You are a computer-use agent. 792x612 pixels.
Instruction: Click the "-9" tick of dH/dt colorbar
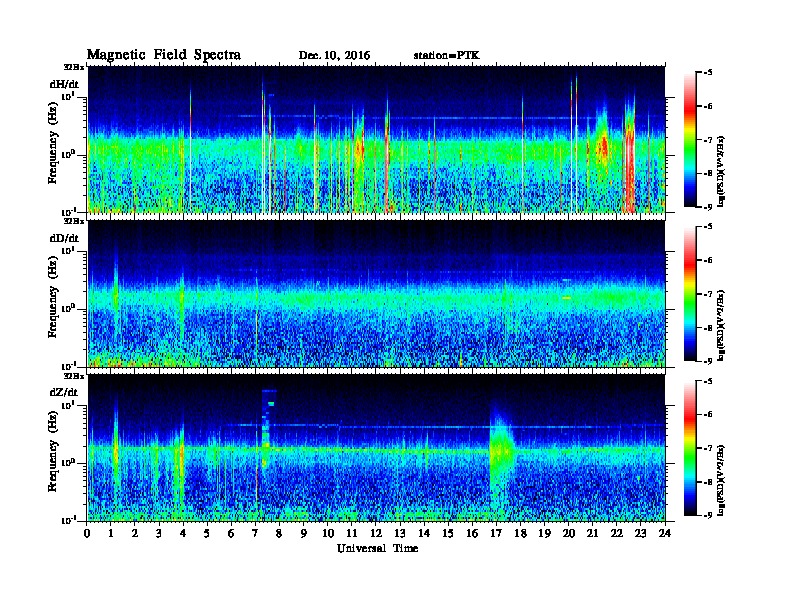tap(708, 207)
